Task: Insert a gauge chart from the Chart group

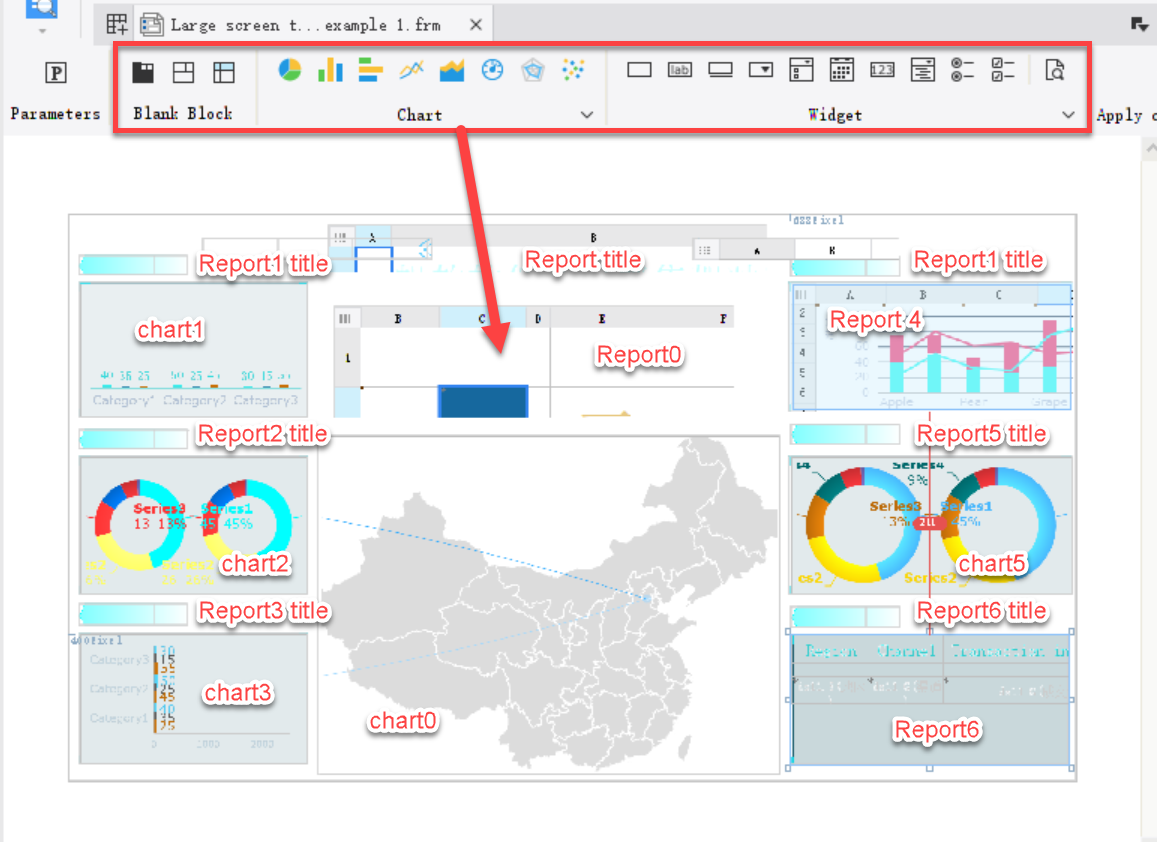Action: pos(492,70)
